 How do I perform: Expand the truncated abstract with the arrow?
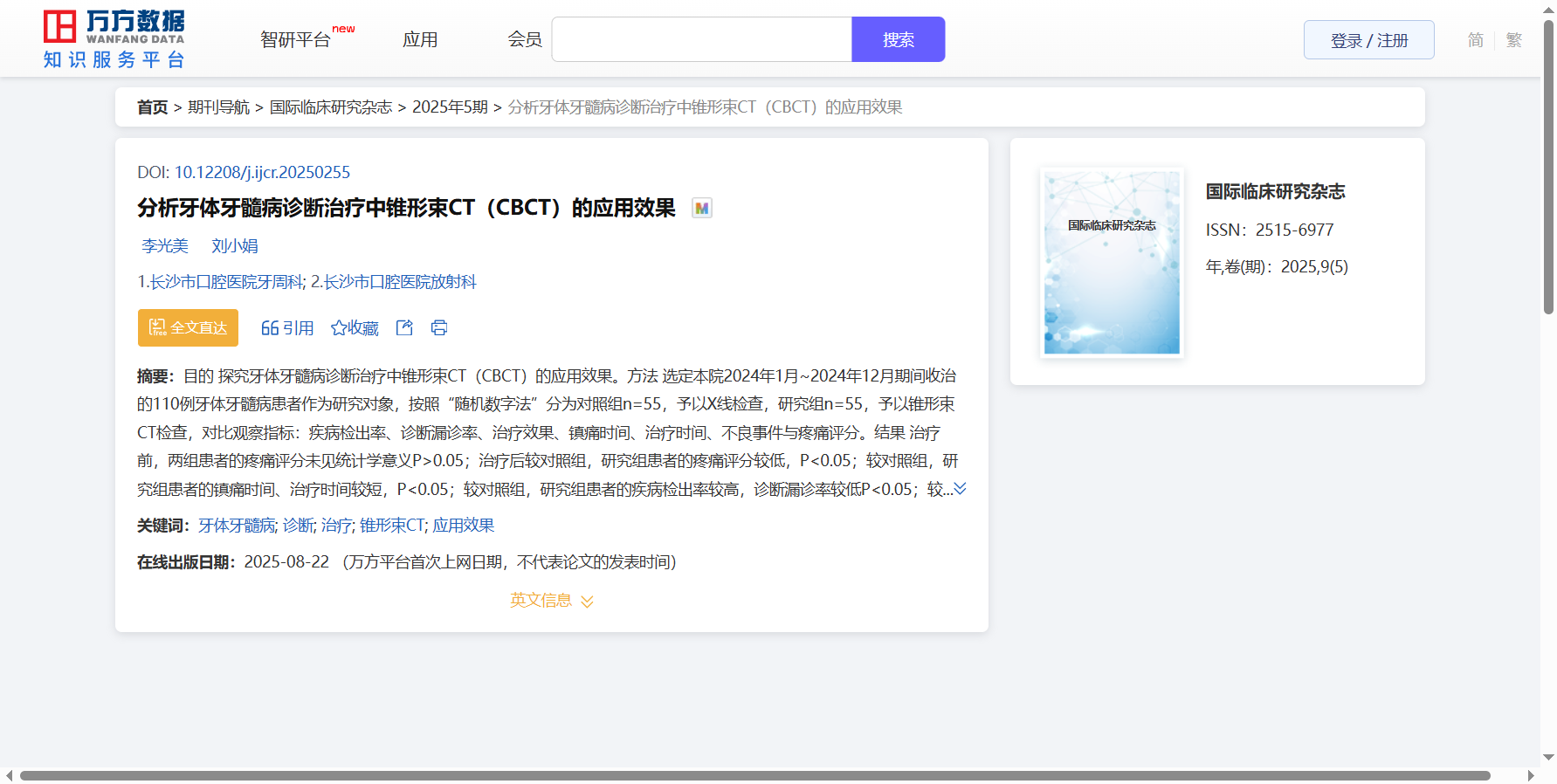(960, 489)
